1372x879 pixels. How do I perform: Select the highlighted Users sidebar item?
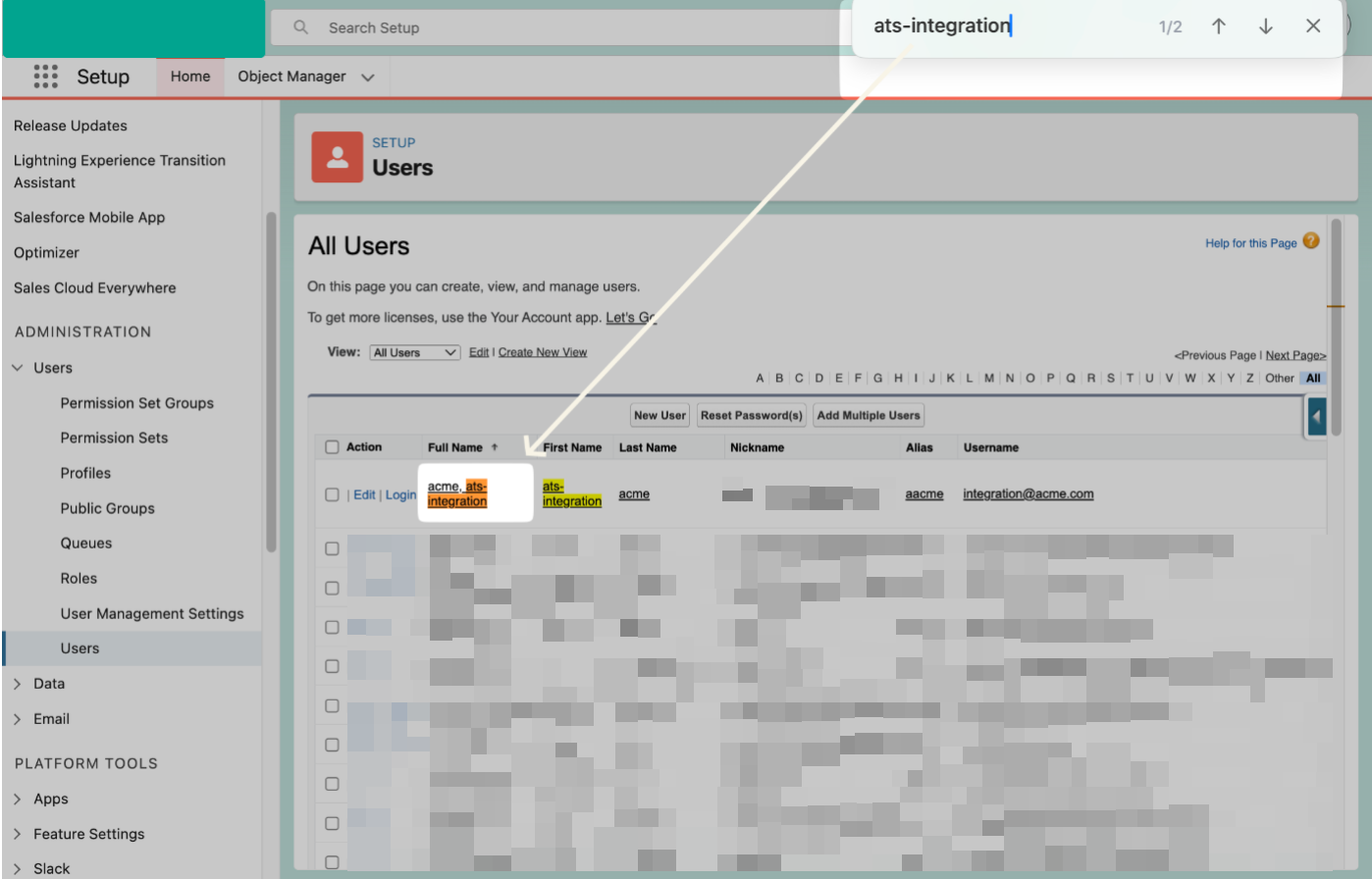[132, 648]
